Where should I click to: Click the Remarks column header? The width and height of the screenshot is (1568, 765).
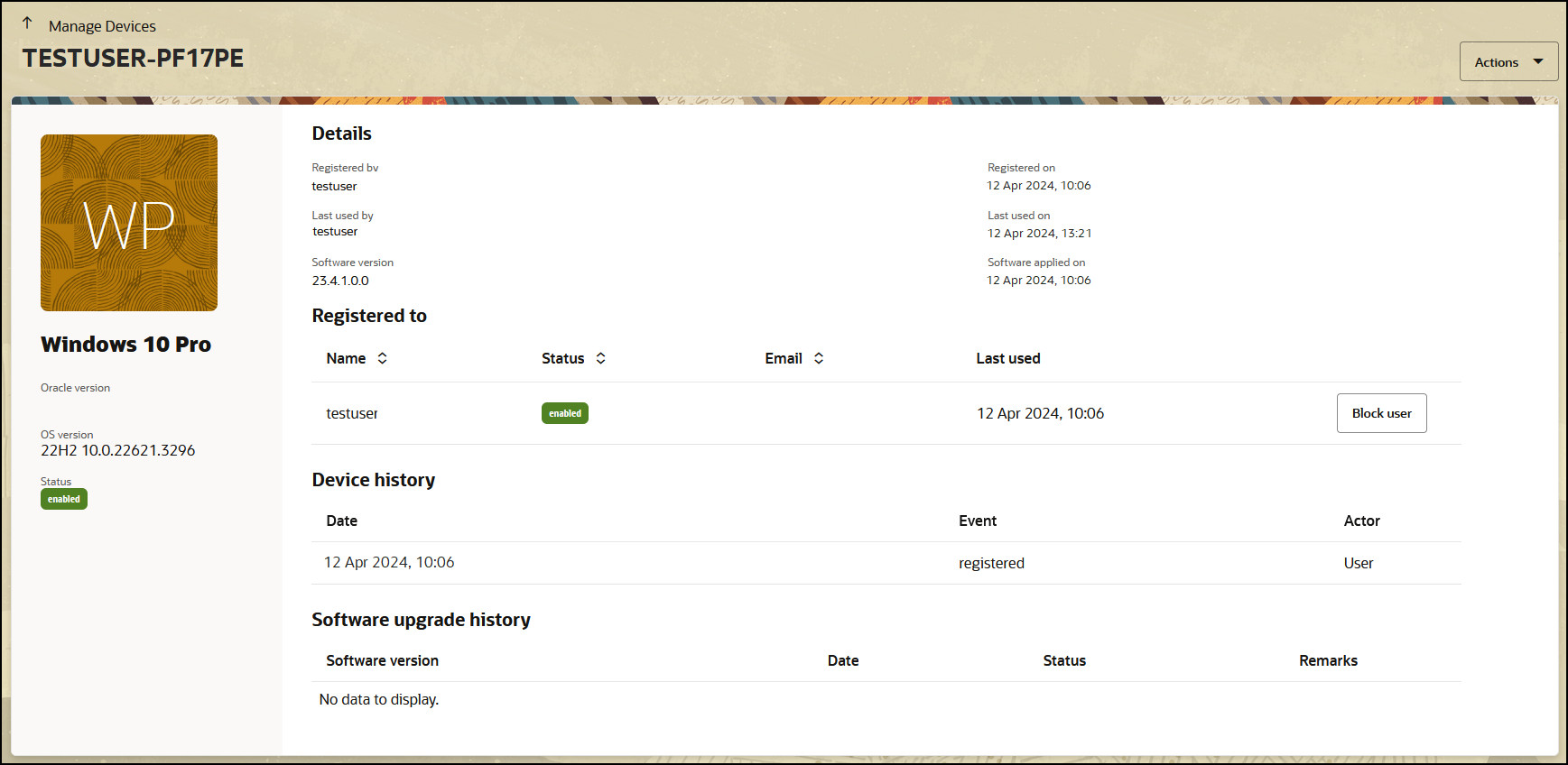point(1328,660)
